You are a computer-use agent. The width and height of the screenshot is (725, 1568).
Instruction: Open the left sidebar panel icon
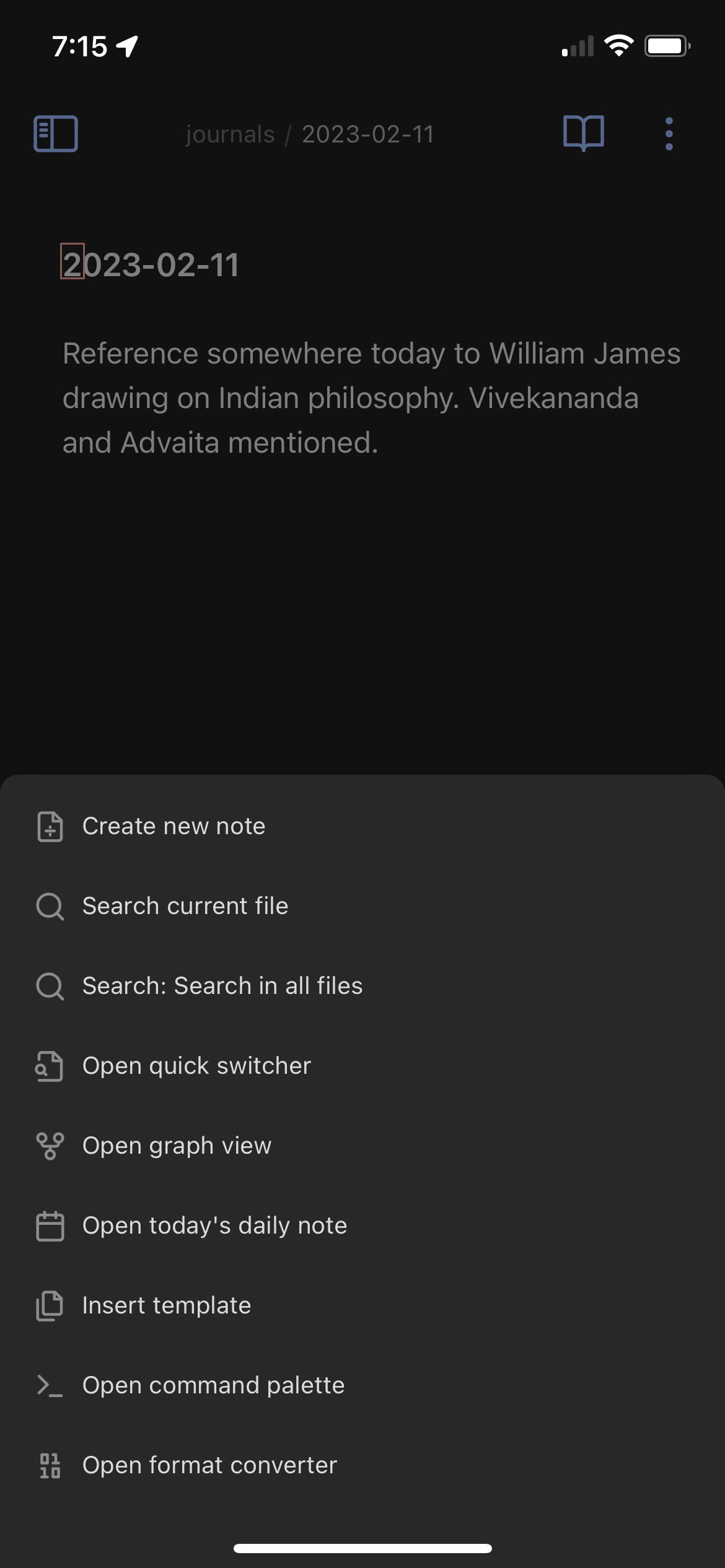click(x=56, y=134)
